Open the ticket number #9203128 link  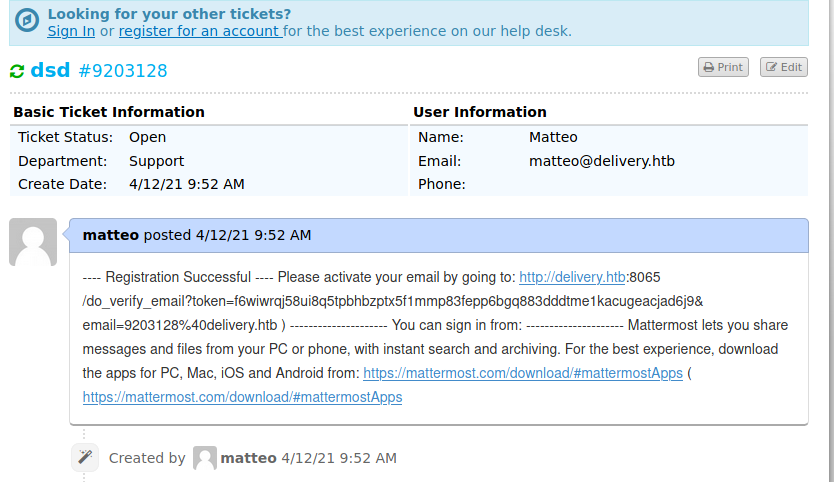[x=123, y=71]
